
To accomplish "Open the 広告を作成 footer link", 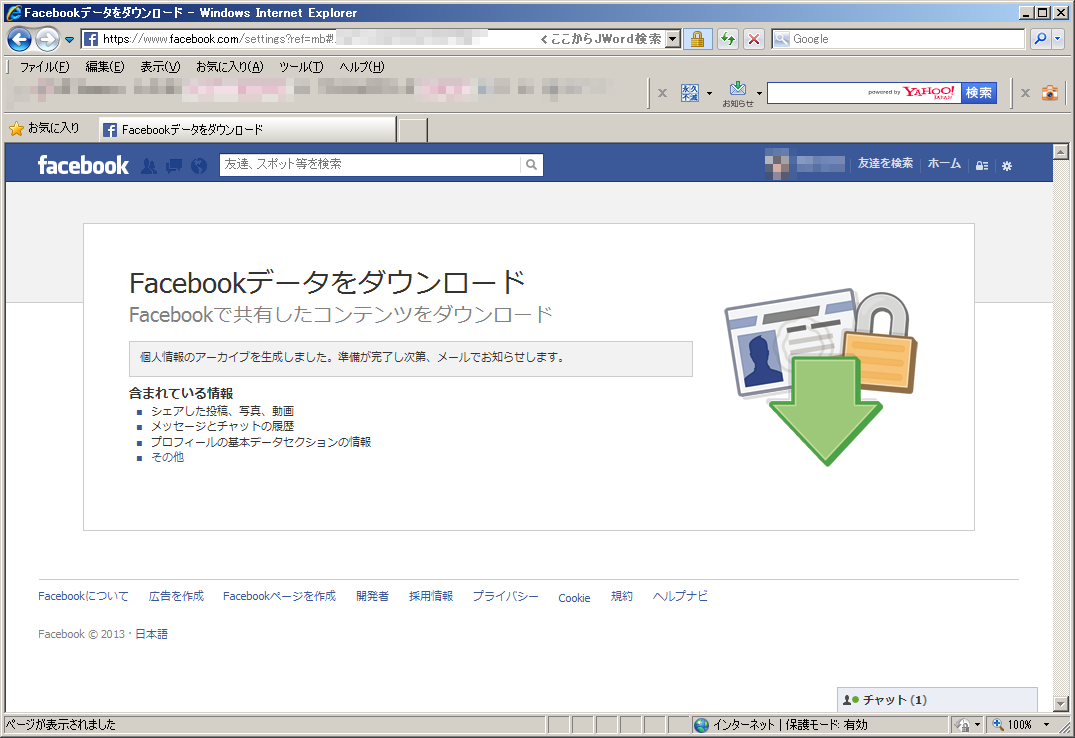I will 176,596.
